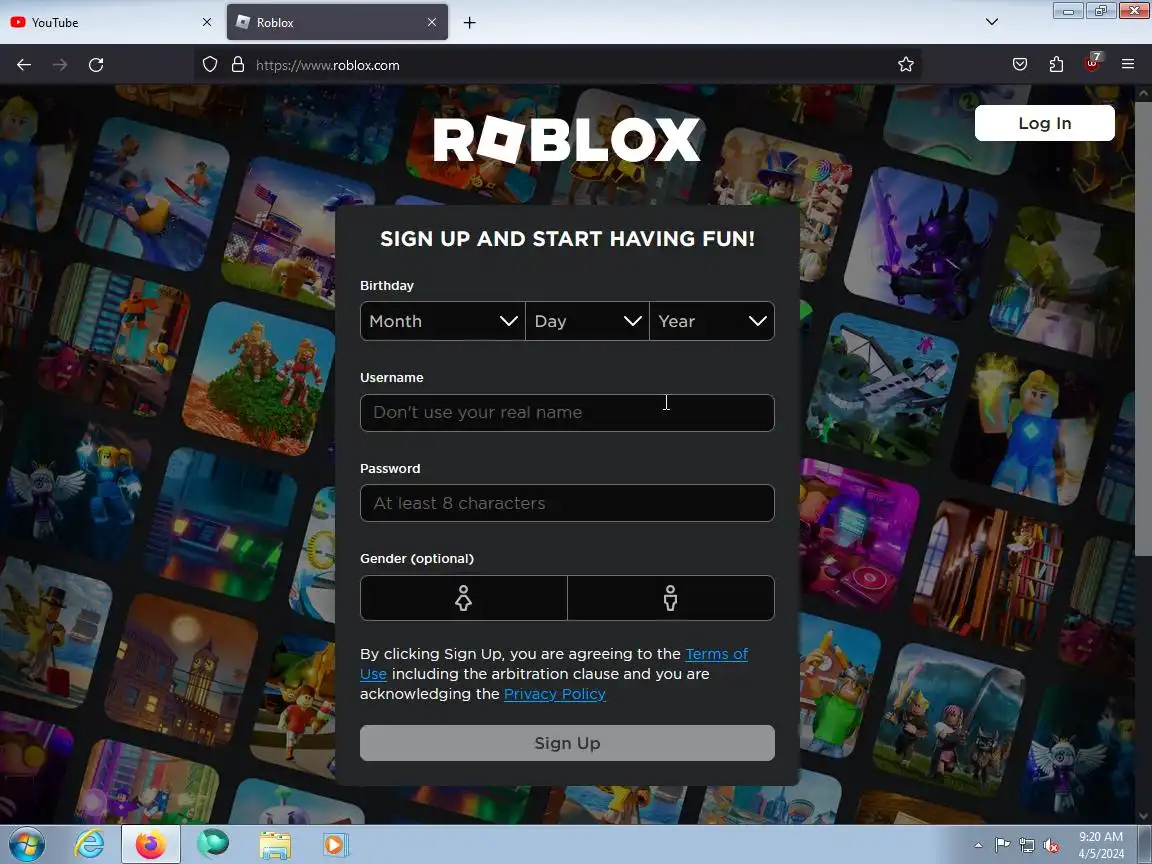Screen dimensions: 1152x864
Task: Click the Sign Up button
Action: click(567, 744)
